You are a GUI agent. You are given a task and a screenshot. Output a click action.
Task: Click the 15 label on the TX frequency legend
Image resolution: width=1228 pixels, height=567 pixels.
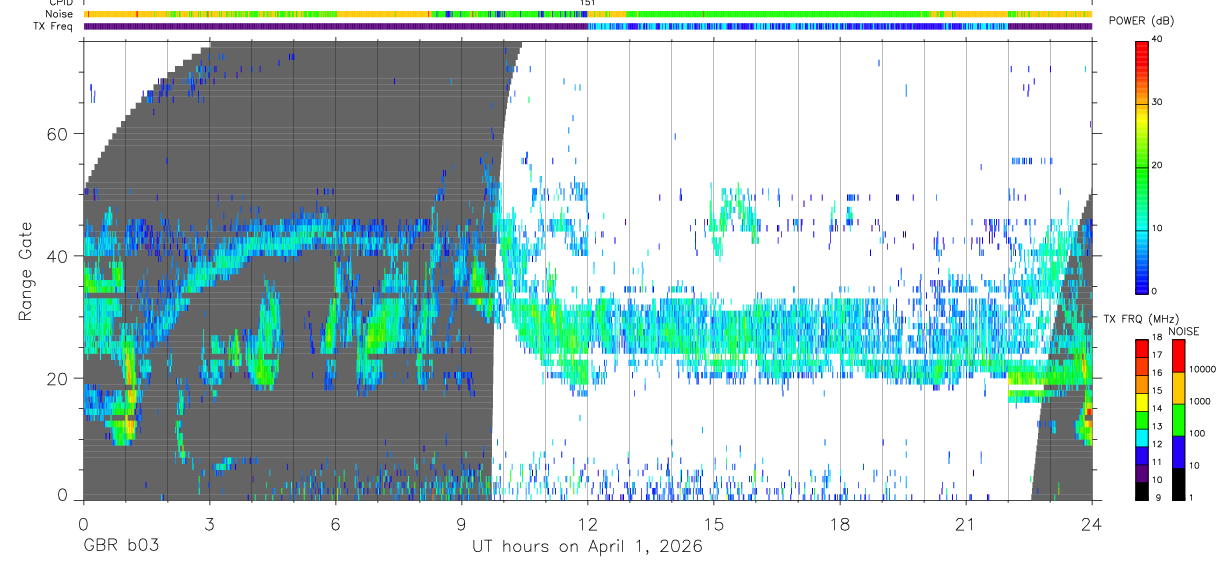[x=1158, y=390]
